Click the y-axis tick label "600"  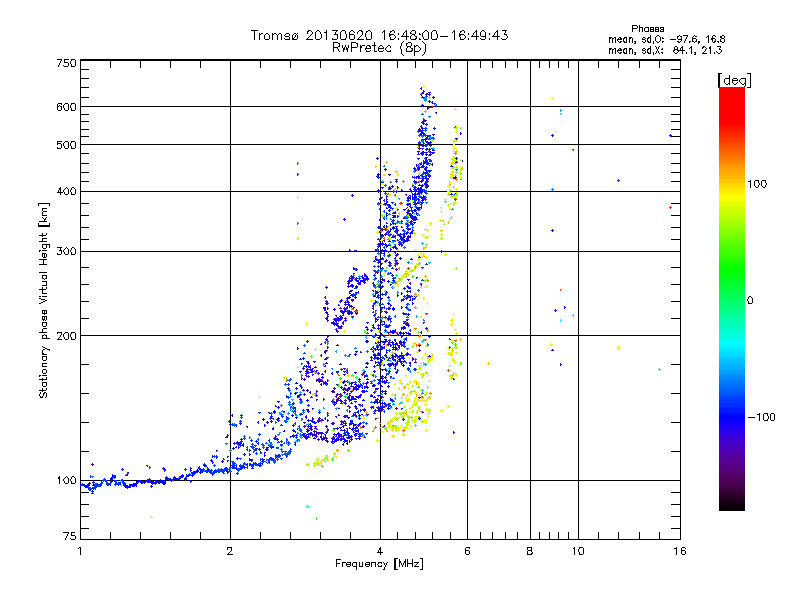(66, 107)
